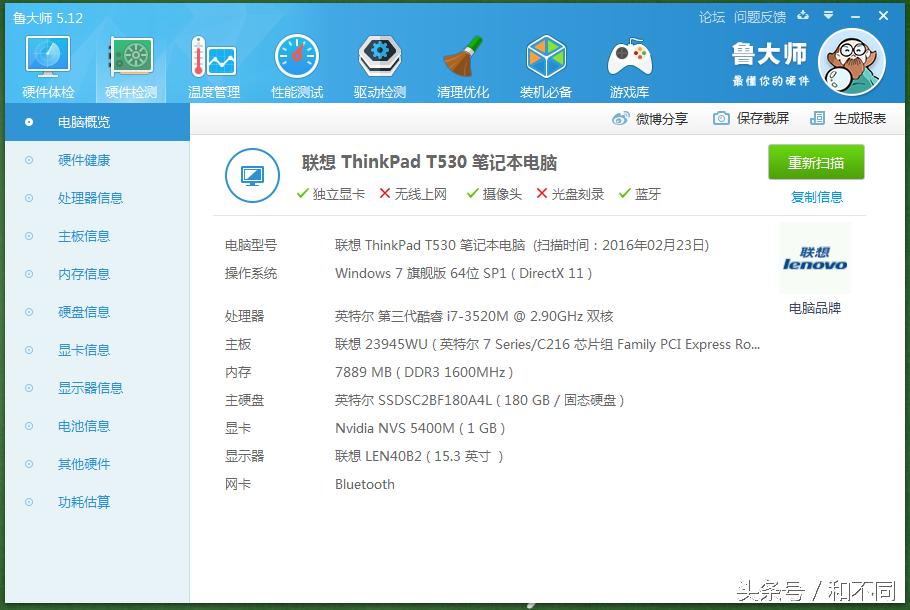Click the 复制信息 copy info link
Screen dimensions: 910x610
point(816,197)
